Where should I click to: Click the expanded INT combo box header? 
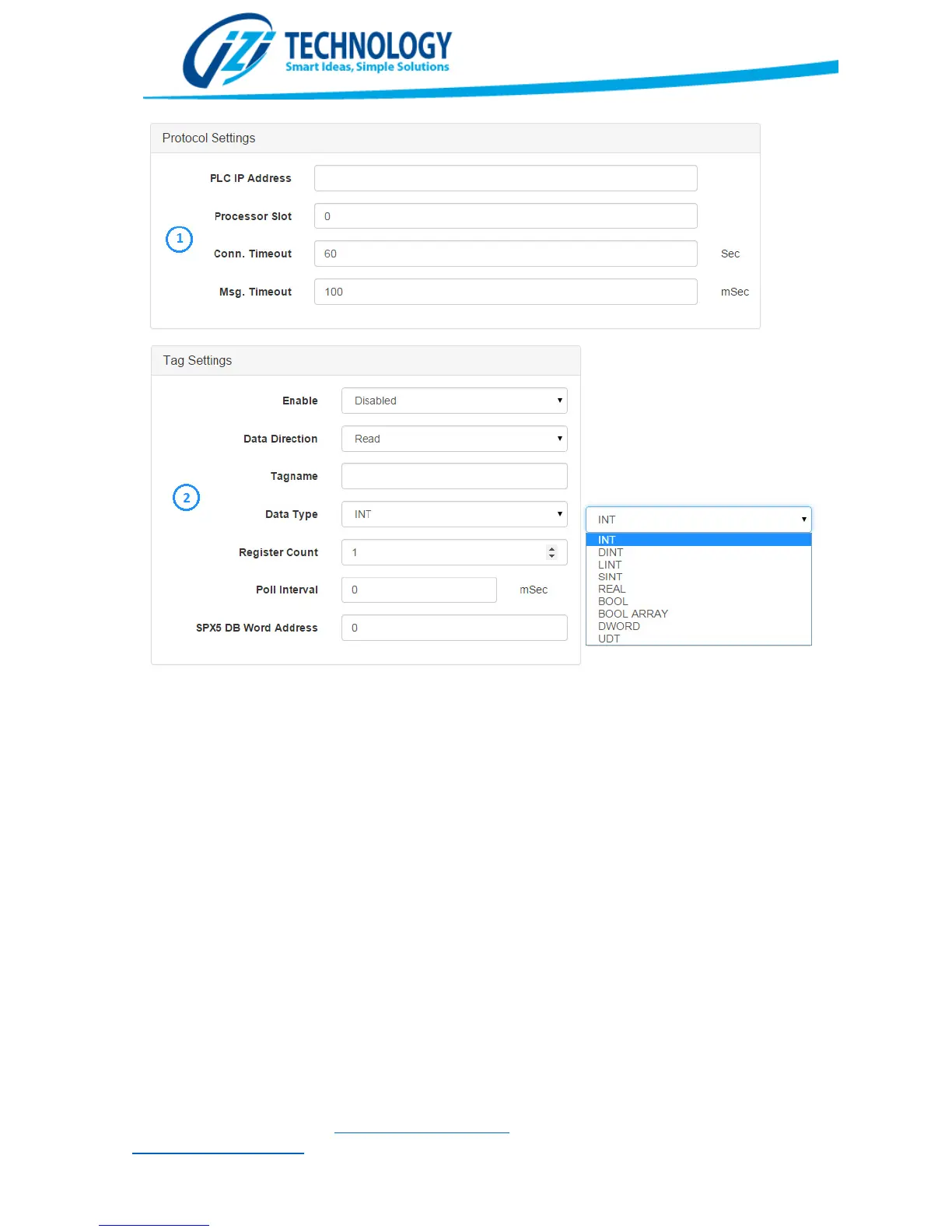pyautogui.click(x=698, y=520)
